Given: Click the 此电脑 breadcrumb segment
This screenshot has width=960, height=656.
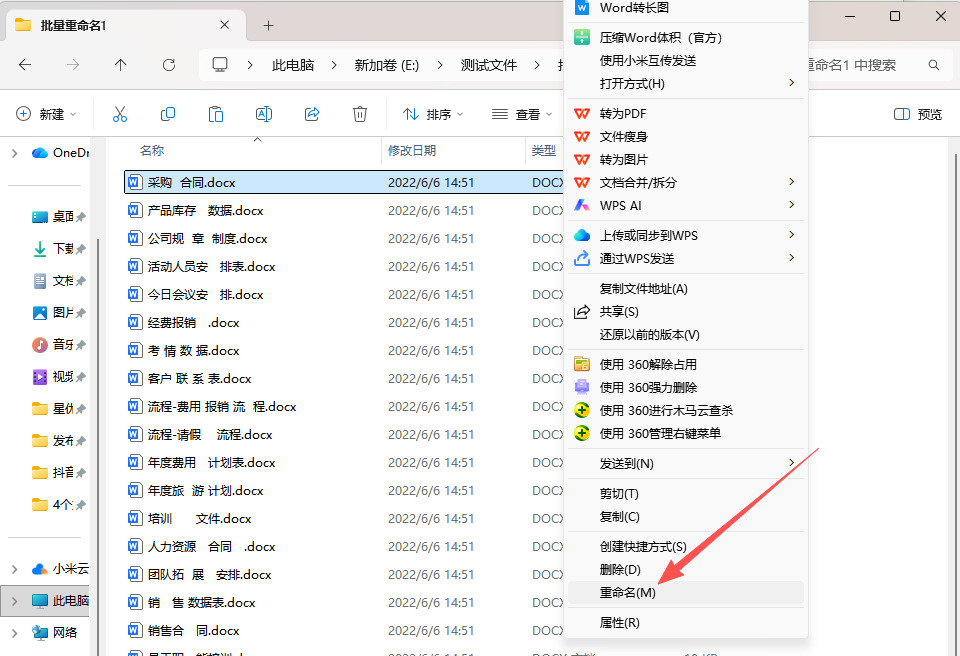Looking at the screenshot, I should pos(293,65).
